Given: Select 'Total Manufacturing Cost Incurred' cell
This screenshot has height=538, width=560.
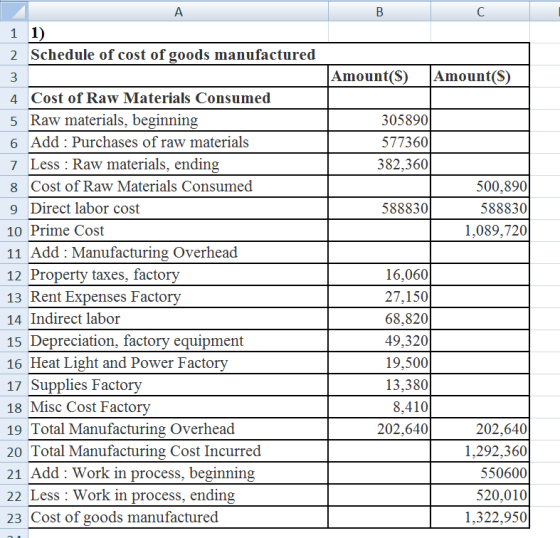Looking at the screenshot, I should (178, 451).
